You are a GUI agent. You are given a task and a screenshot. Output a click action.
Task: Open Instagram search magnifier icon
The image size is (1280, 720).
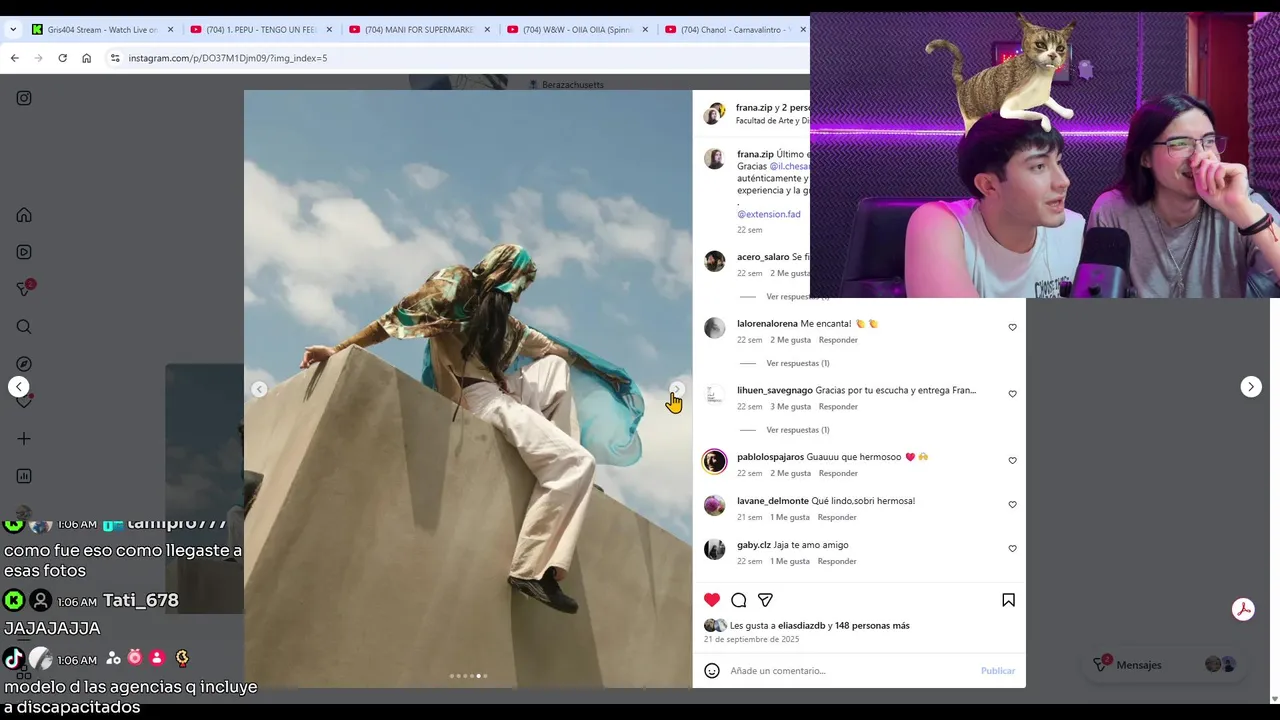[24, 326]
